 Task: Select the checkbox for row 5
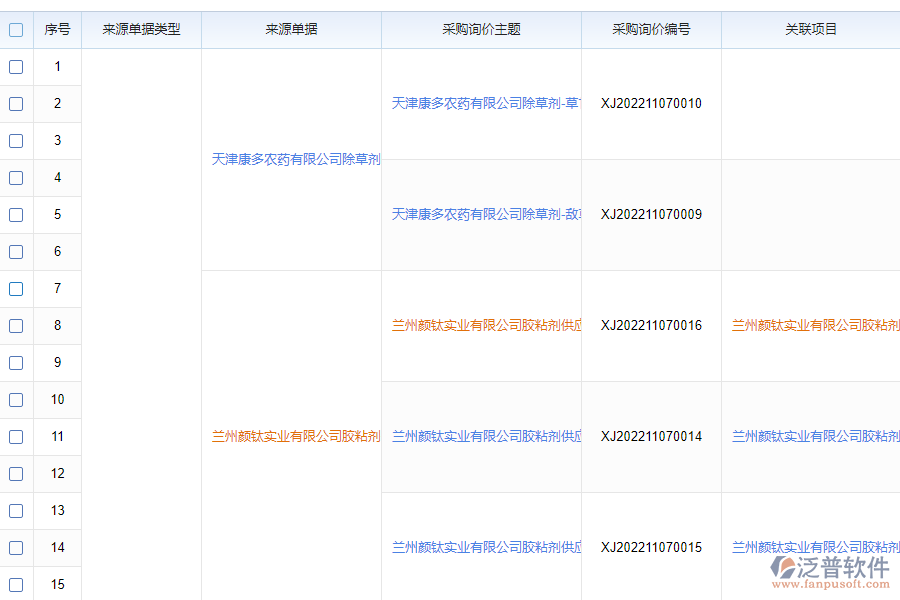pyautogui.click(x=16, y=215)
